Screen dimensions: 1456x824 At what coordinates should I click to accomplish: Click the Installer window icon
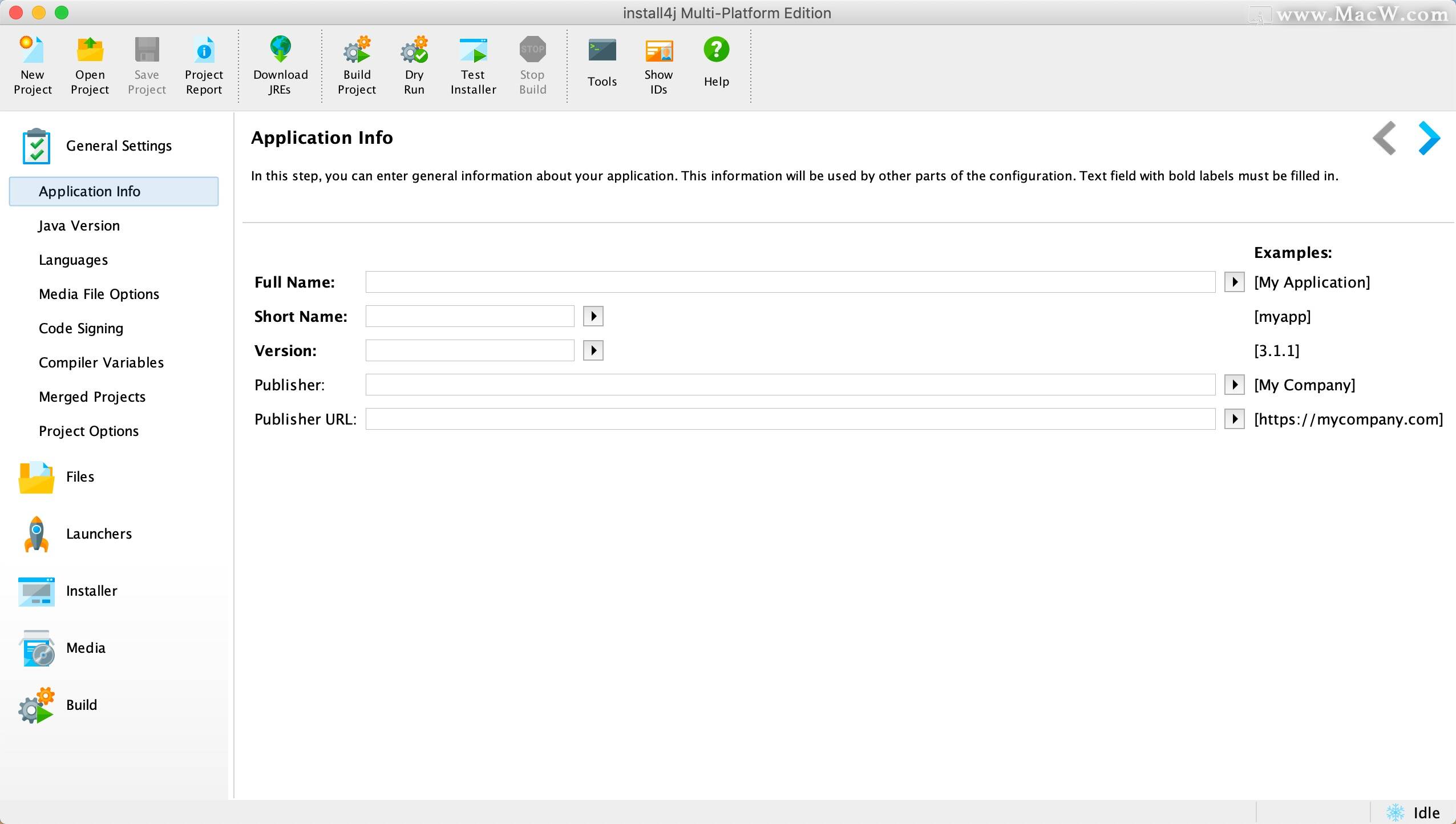[x=37, y=591]
